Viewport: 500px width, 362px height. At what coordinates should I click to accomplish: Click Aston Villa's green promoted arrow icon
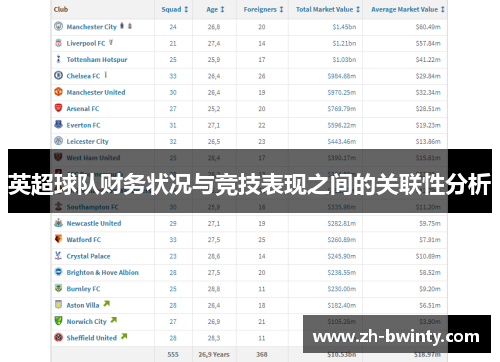[107, 304]
